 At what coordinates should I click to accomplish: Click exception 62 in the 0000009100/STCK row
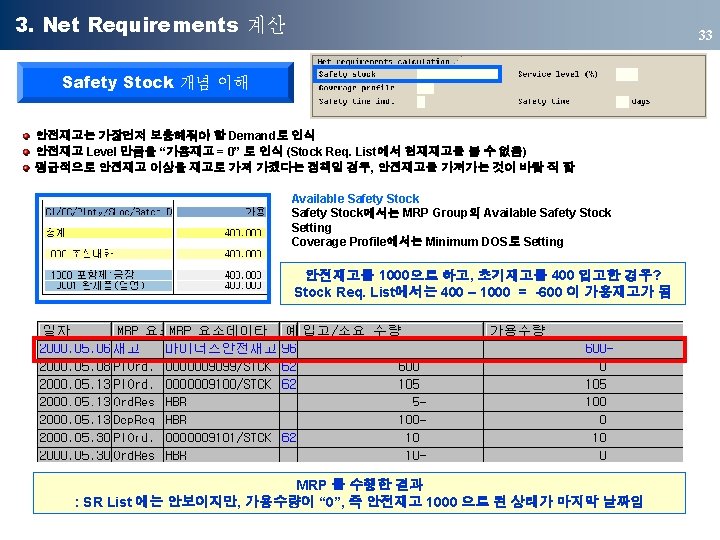[288, 384]
